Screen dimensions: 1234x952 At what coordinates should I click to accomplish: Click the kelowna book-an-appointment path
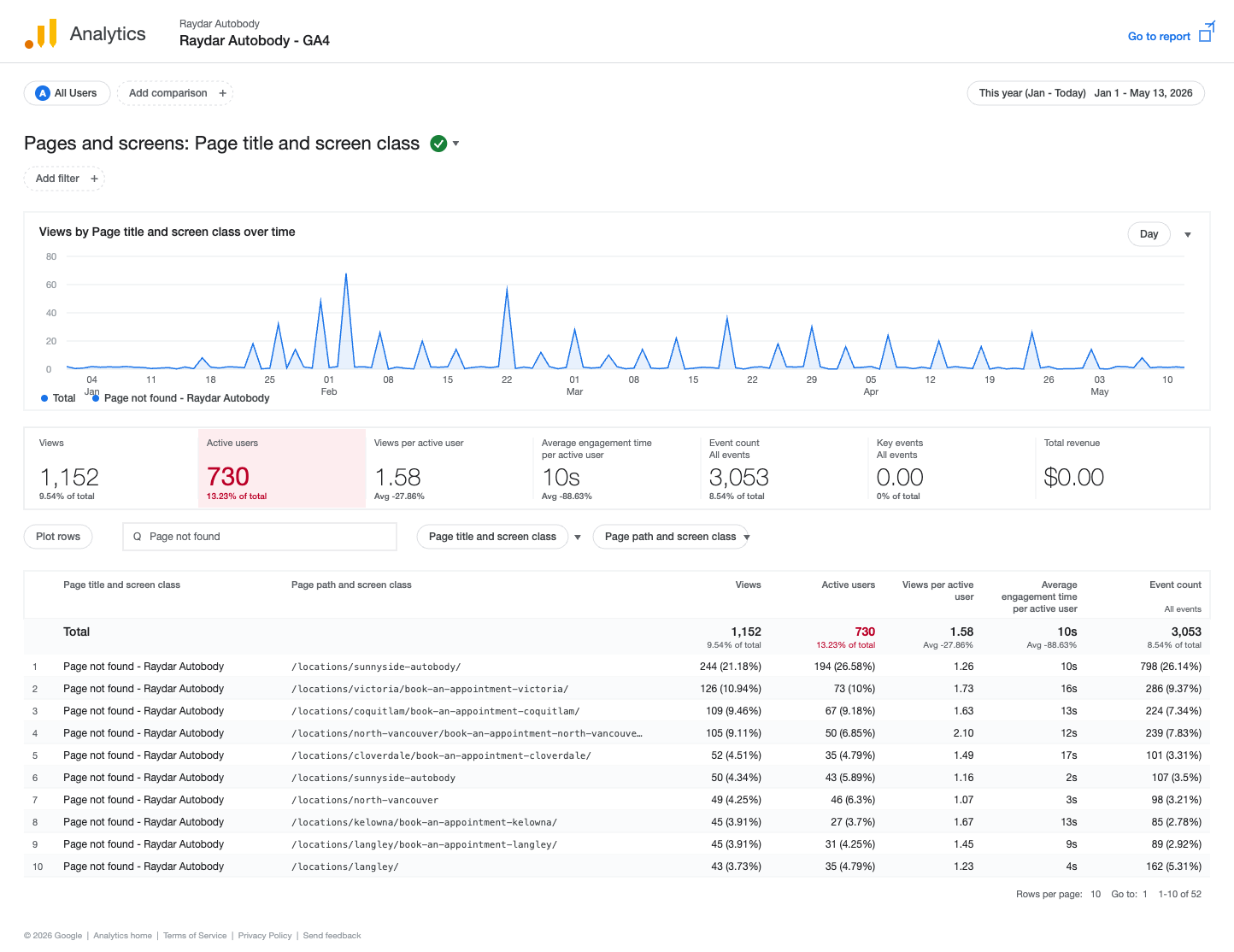point(424,822)
